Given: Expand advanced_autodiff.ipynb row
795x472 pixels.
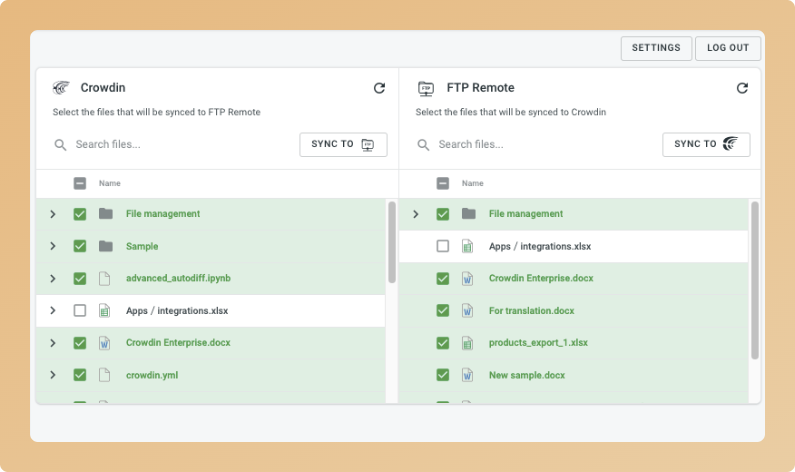Looking at the screenshot, I should (53, 278).
